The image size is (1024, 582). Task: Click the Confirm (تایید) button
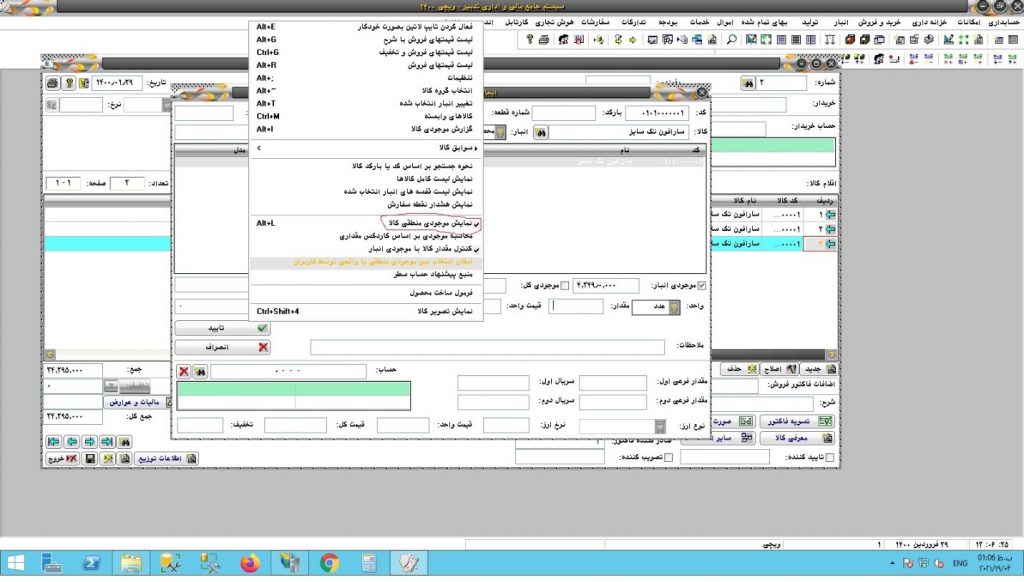[x=223, y=328]
